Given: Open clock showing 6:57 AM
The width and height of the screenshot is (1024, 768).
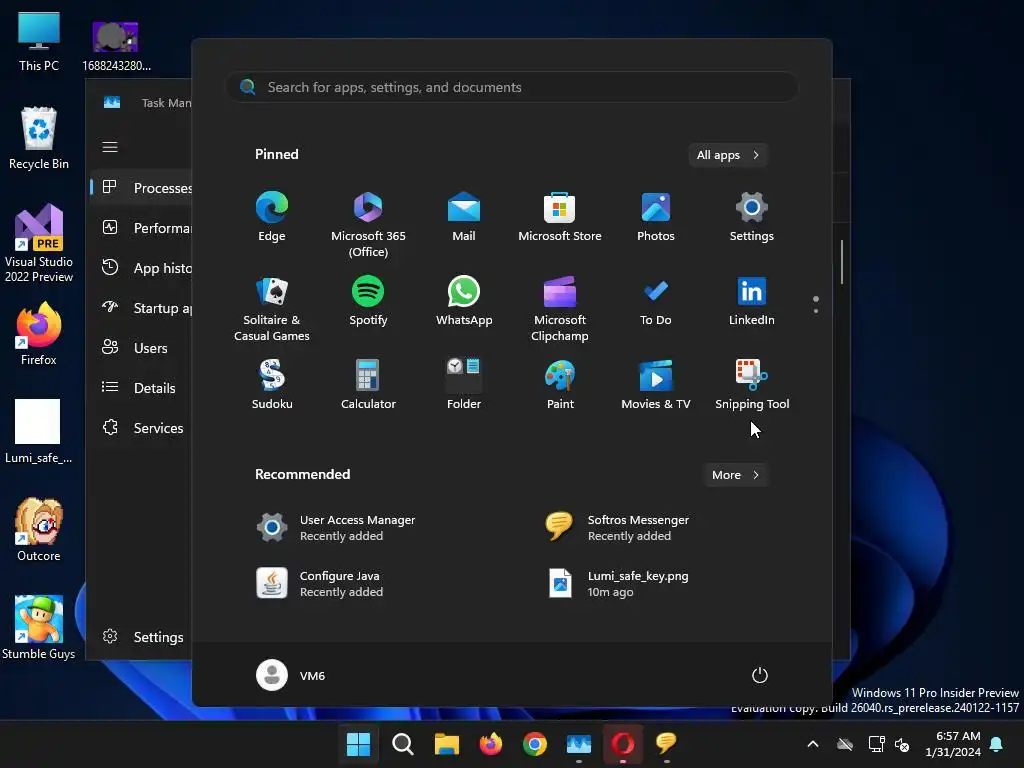Looking at the screenshot, I should (953, 744).
